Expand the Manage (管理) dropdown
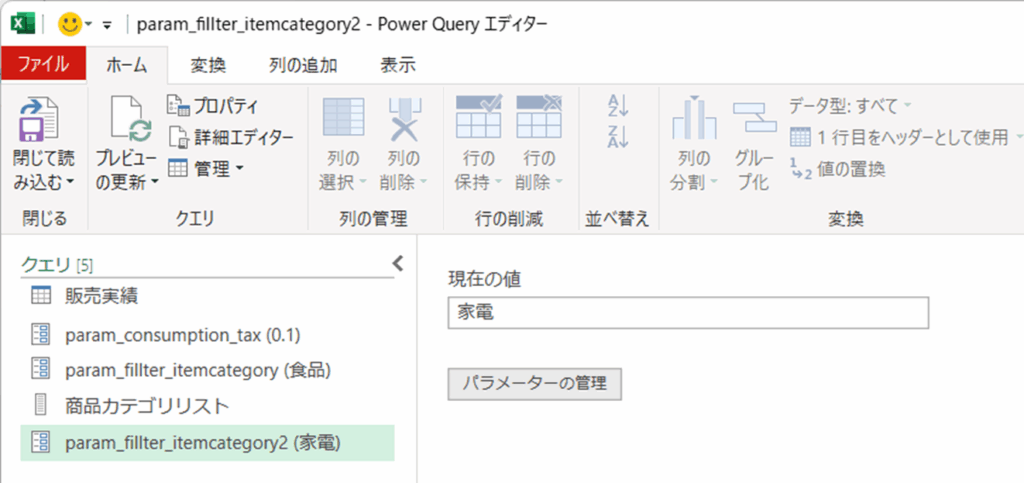This screenshot has width=1024, height=483. pos(206,169)
